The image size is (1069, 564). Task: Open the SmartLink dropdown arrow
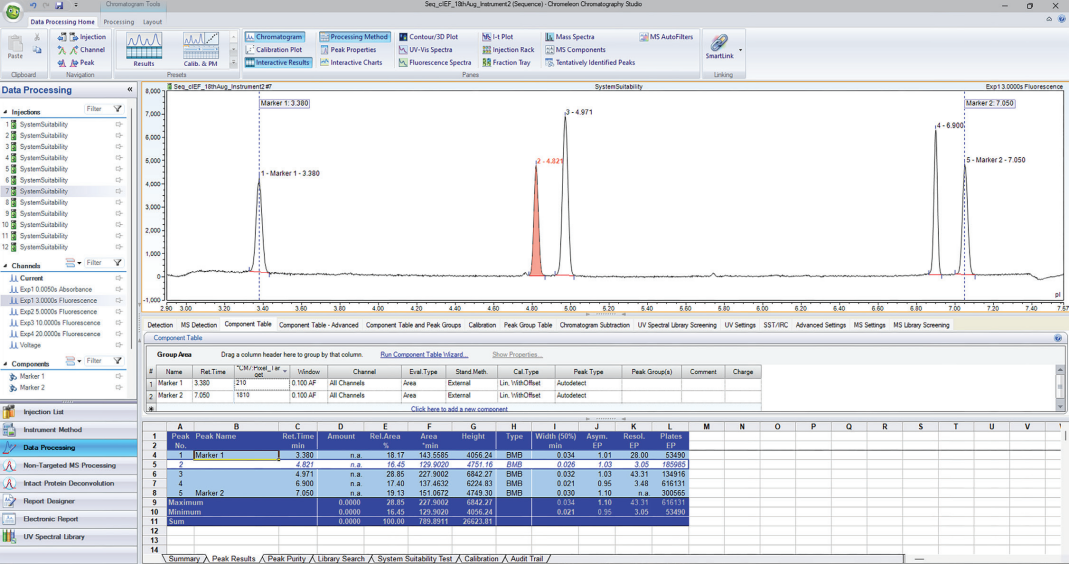point(740,49)
